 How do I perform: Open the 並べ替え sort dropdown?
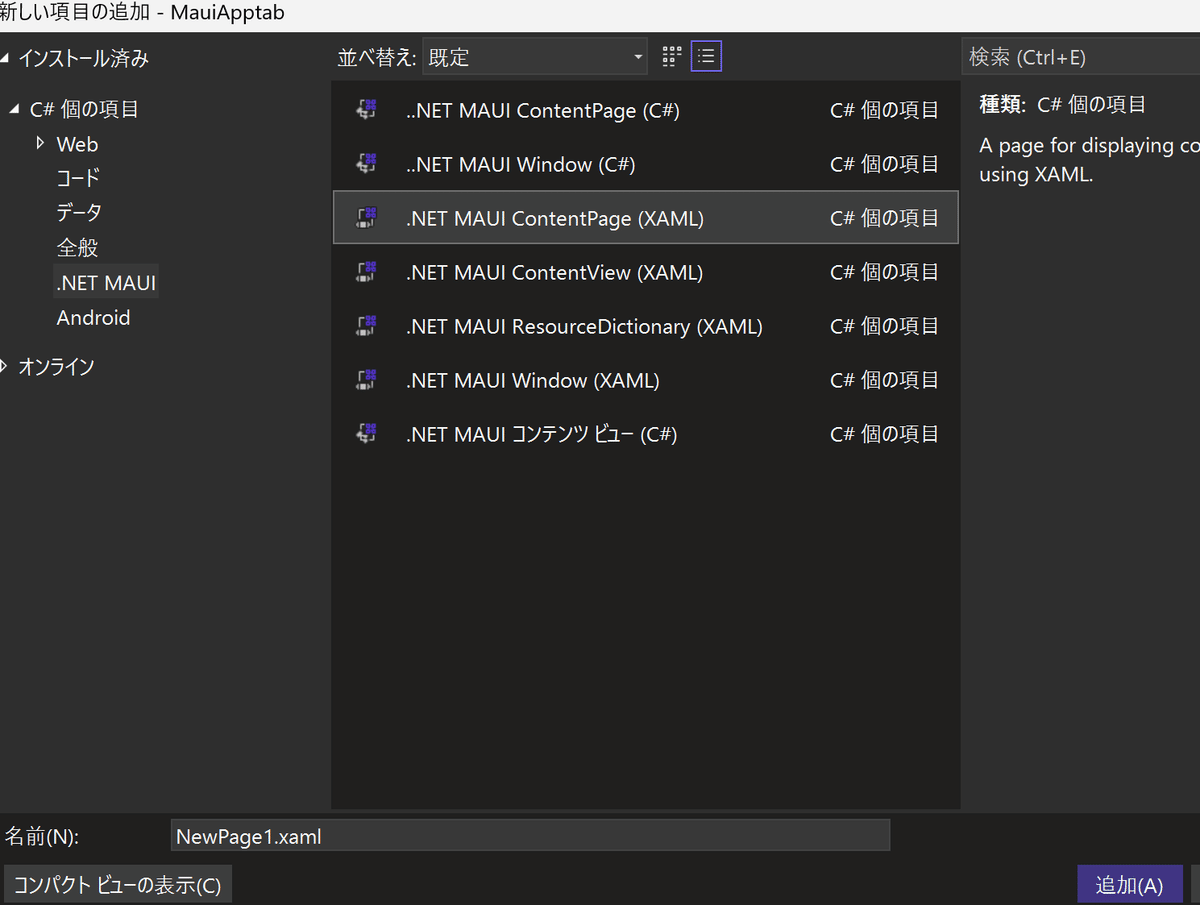(x=535, y=57)
